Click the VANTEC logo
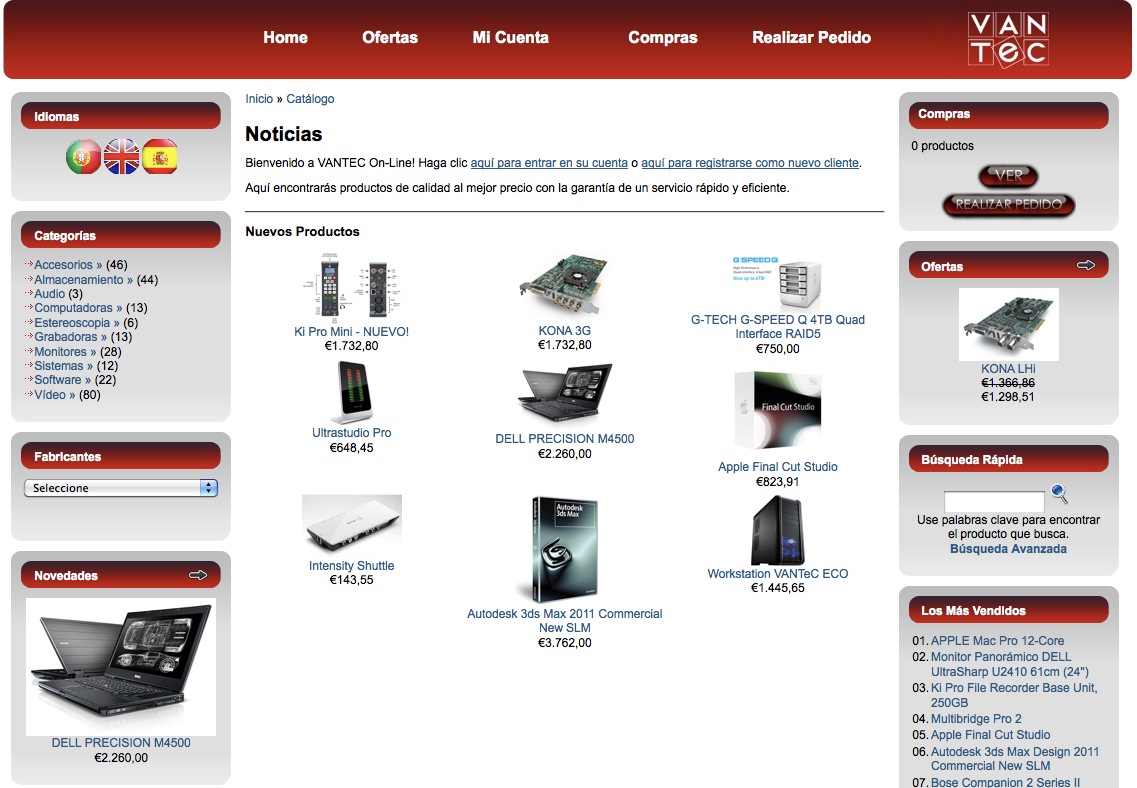This screenshot has height=788, width=1137. coord(1007,40)
